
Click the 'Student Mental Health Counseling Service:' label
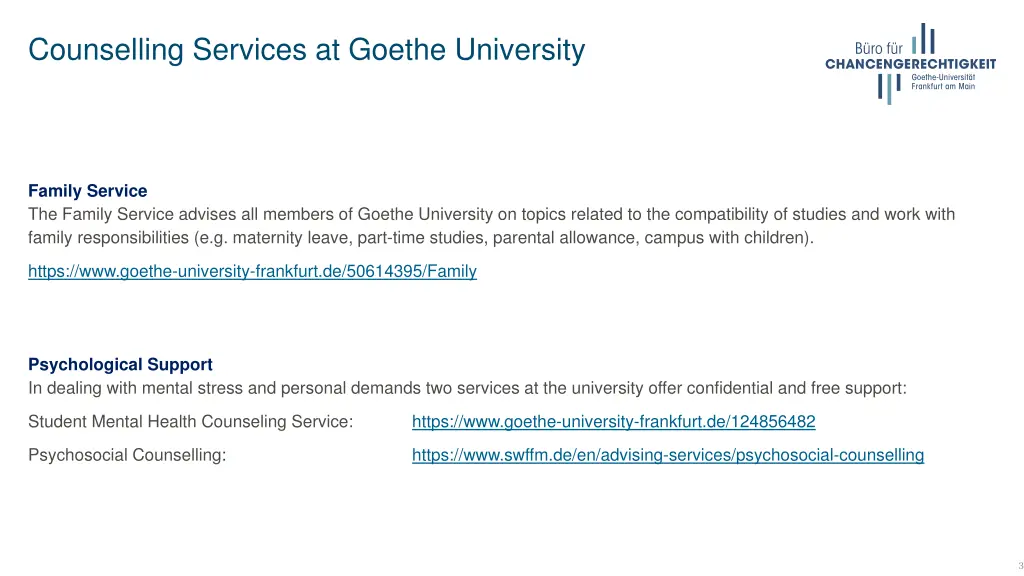(191, 422)
